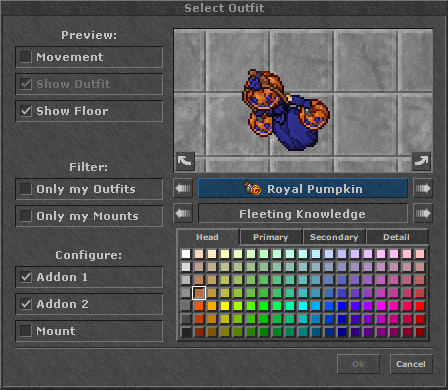
Task: Enable the Movement preview checkbox
Action: 26,57
